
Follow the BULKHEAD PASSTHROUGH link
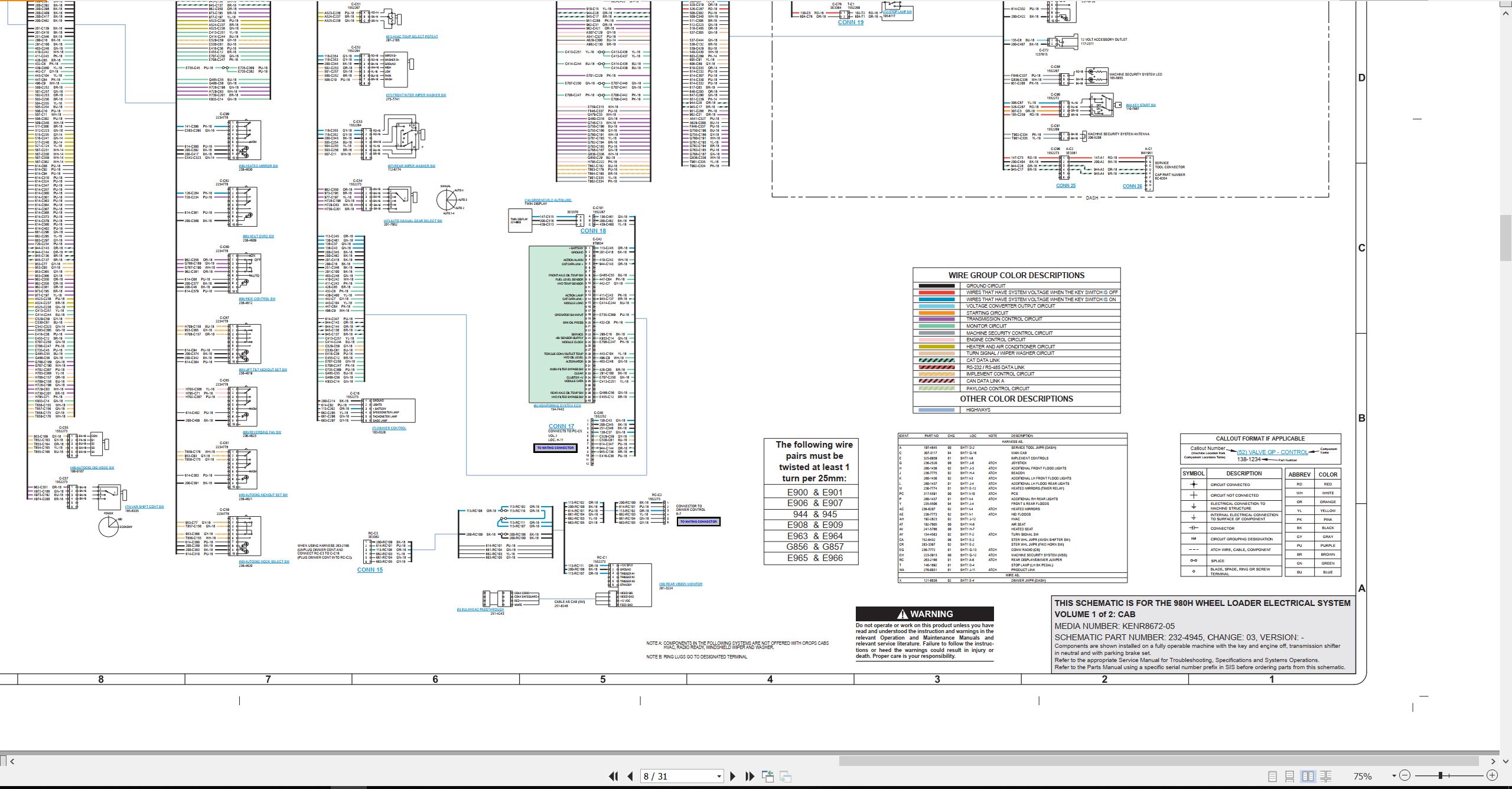pos(480,609)
